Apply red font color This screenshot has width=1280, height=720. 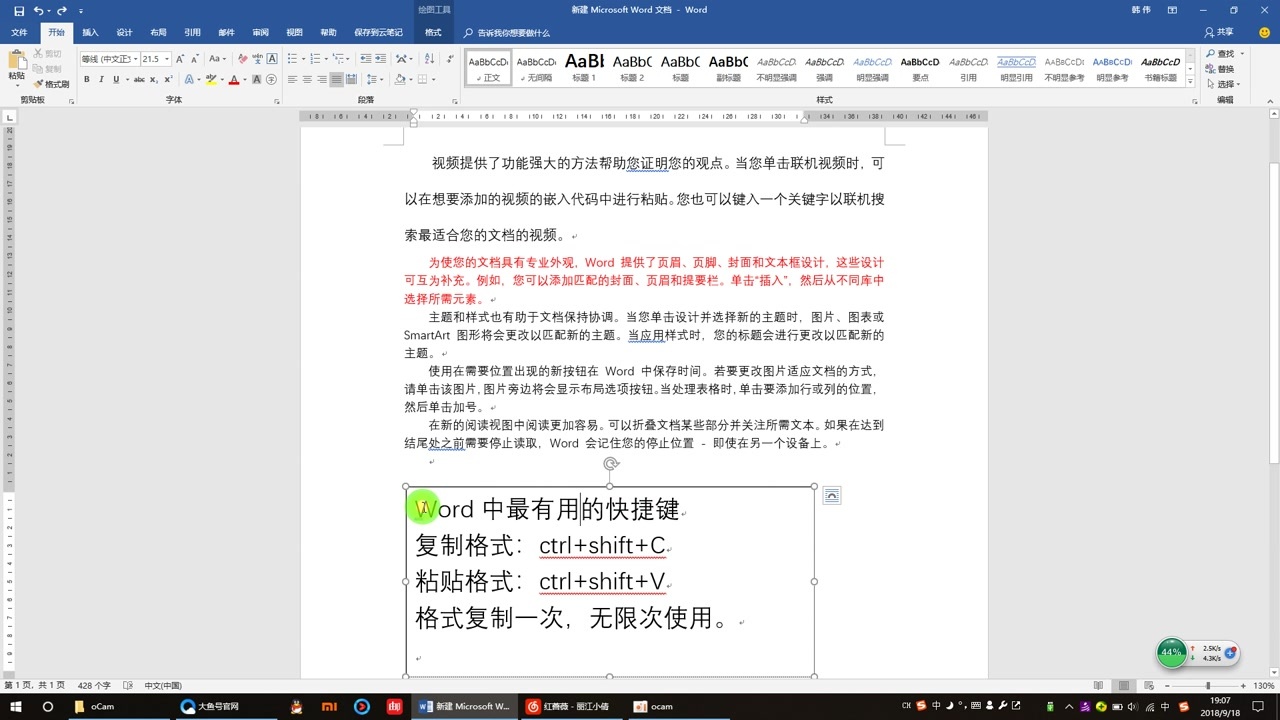(x=234, y=79)
